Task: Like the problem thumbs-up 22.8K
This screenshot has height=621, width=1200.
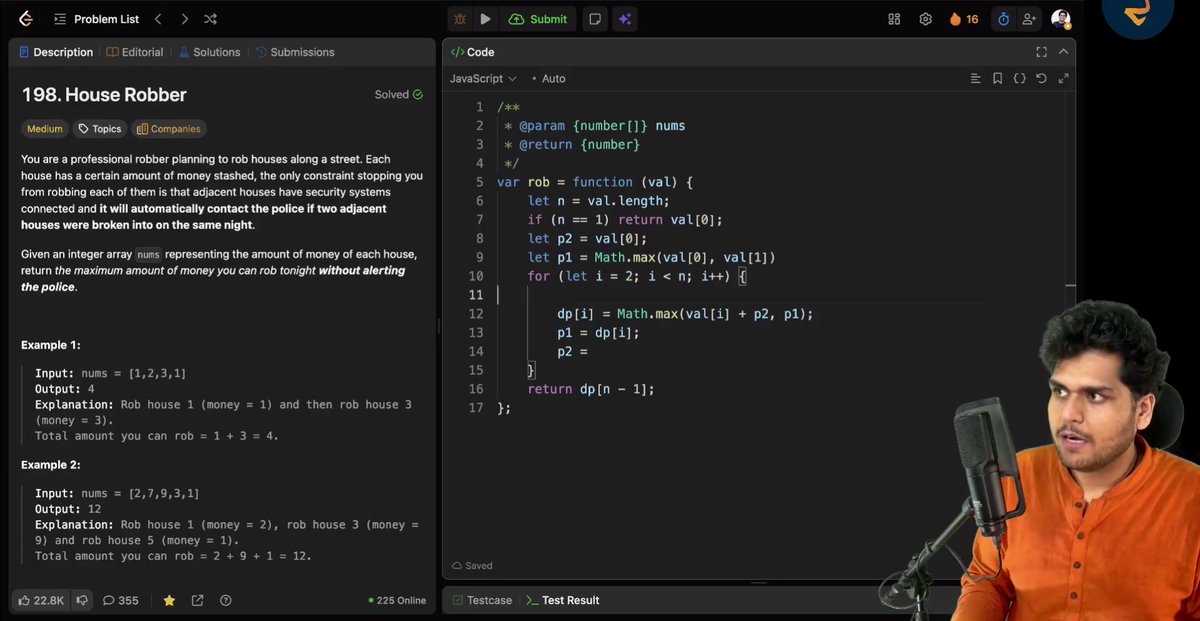Action: [41, 600]
